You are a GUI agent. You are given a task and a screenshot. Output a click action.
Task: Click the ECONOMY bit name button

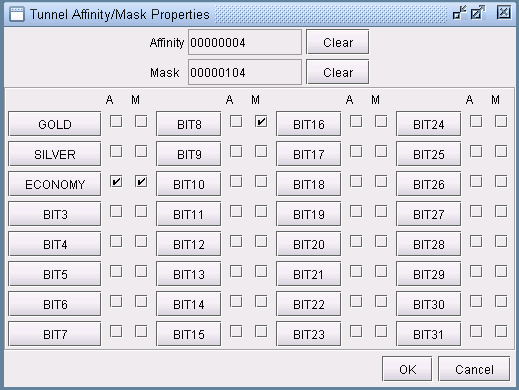click(55, 184)
